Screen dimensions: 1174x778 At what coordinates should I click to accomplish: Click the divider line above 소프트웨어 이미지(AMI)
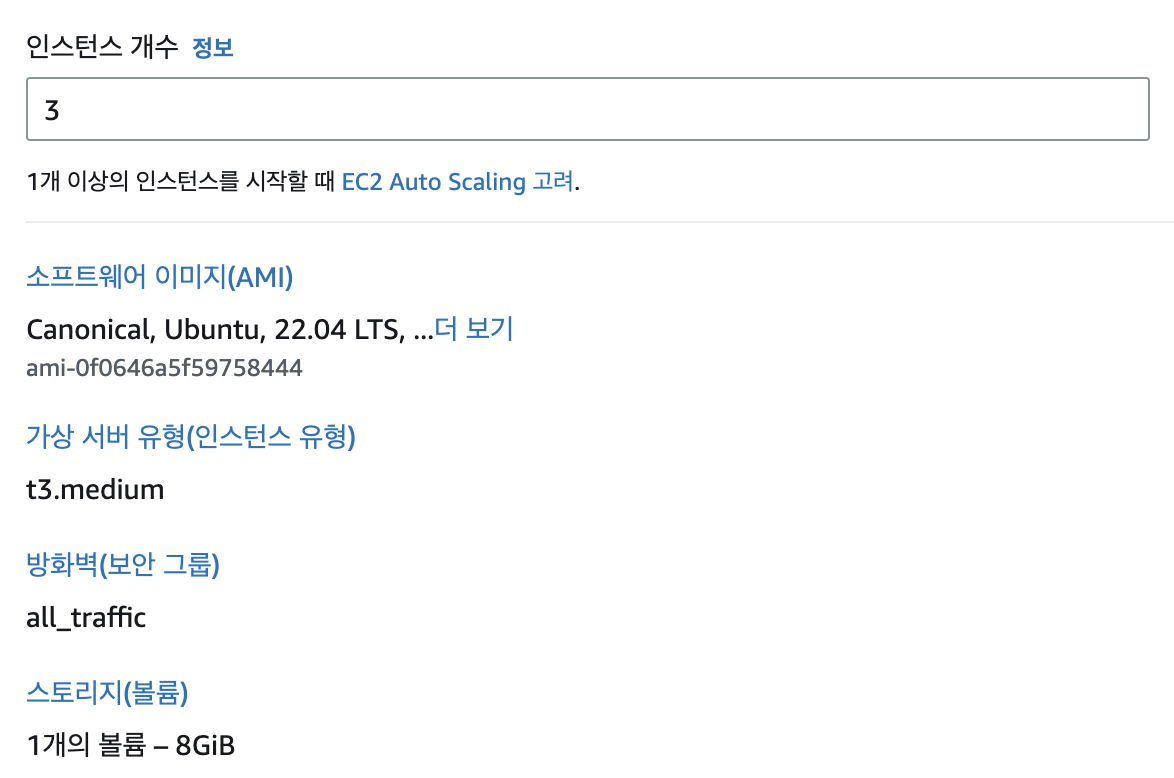pyautogui.click(x=600, y=222)
